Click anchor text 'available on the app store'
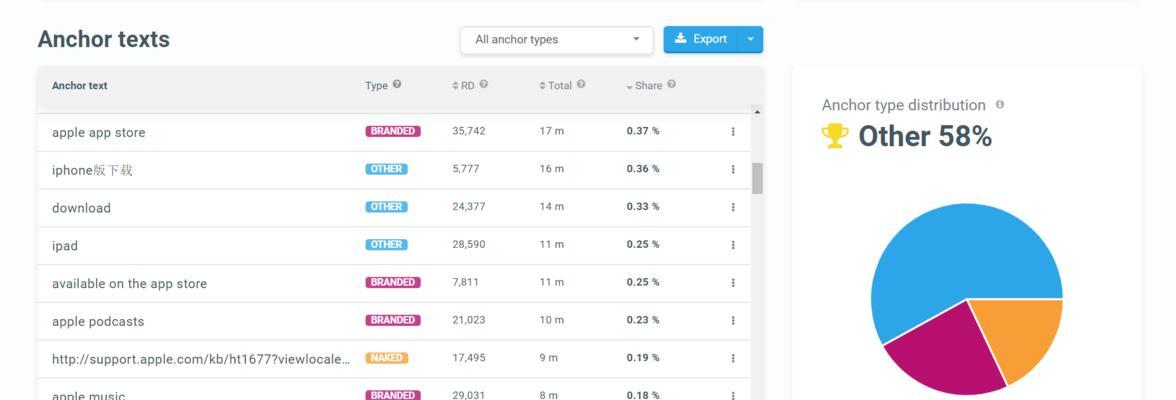 click(x=129, y=284)
